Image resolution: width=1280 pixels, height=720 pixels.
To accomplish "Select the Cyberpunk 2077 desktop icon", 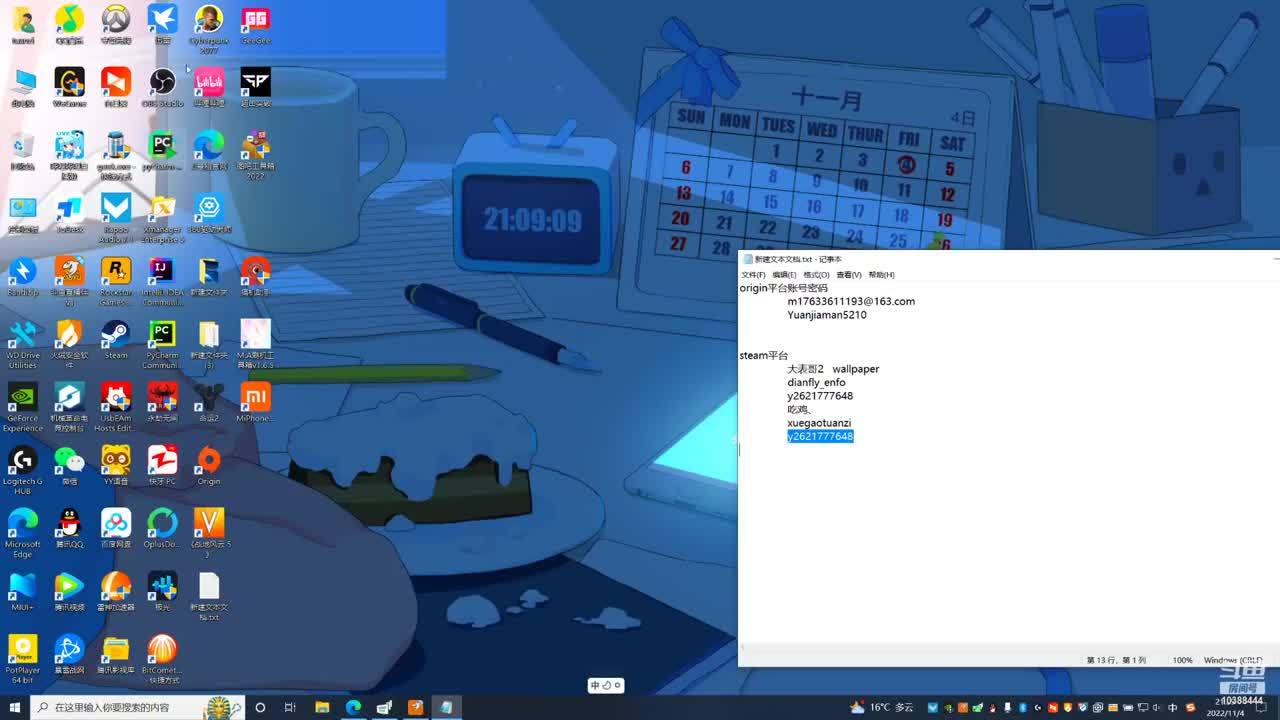I will (x=208, y=29).
